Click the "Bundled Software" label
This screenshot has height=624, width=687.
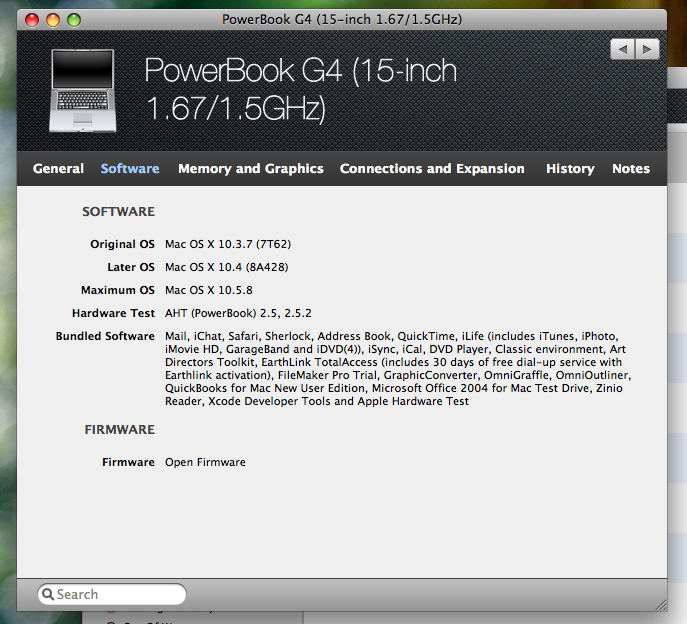click(x=105, y=336)
